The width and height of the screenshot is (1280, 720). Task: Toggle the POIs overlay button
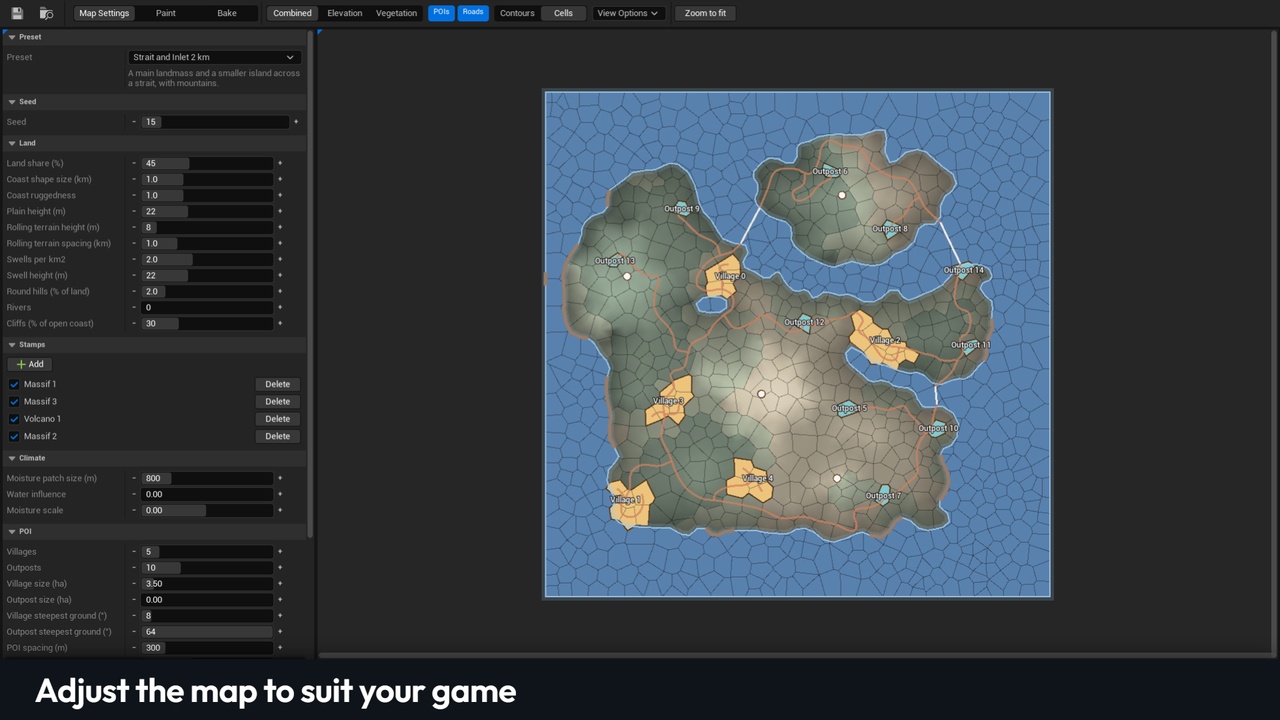point(441,13)
